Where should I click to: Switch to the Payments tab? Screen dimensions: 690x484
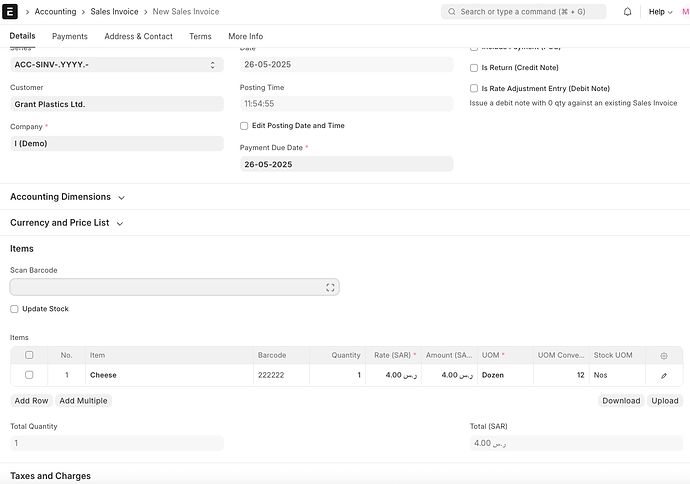pos(70,37)
